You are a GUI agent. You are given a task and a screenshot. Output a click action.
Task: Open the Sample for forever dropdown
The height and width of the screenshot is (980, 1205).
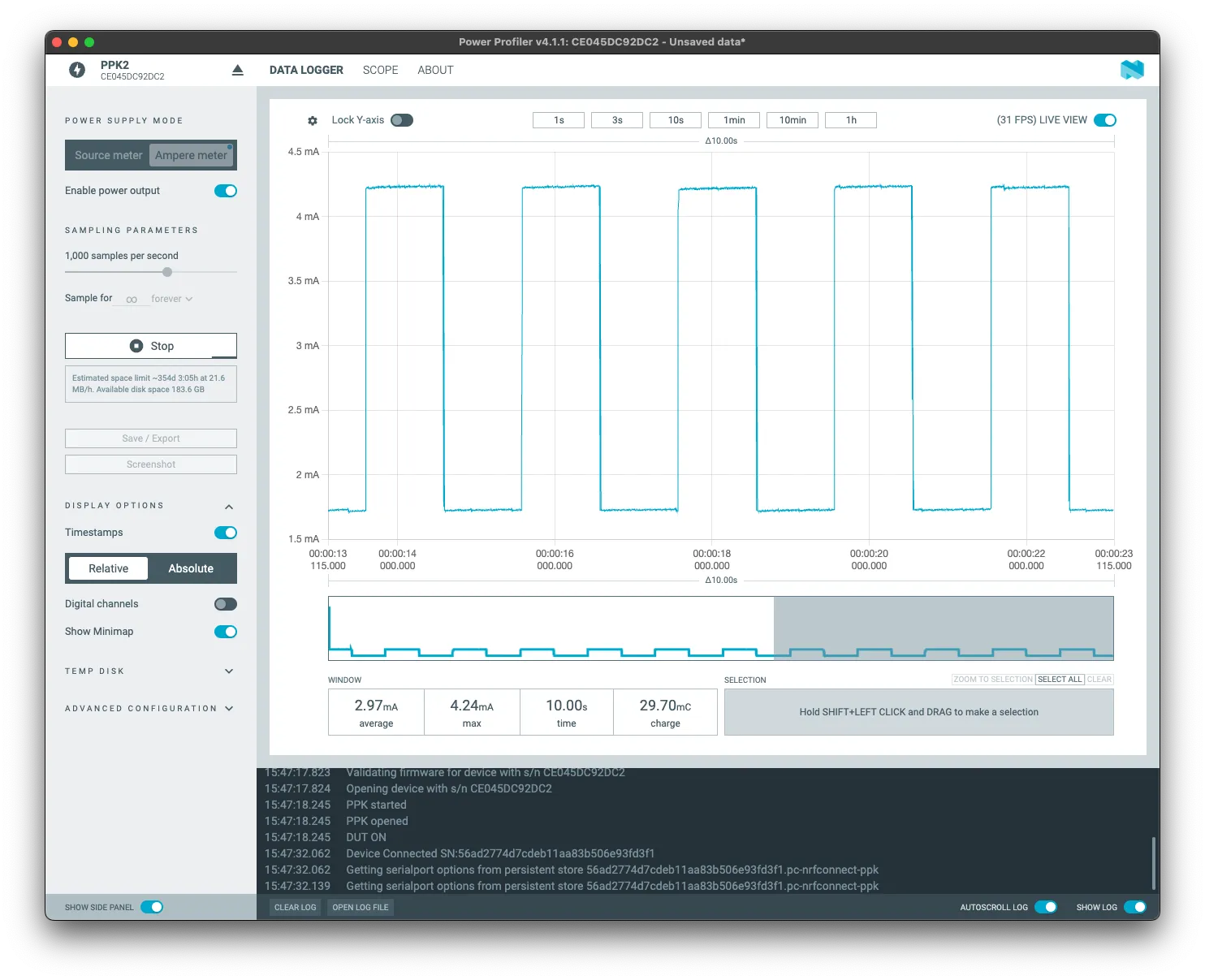point(172,299)
